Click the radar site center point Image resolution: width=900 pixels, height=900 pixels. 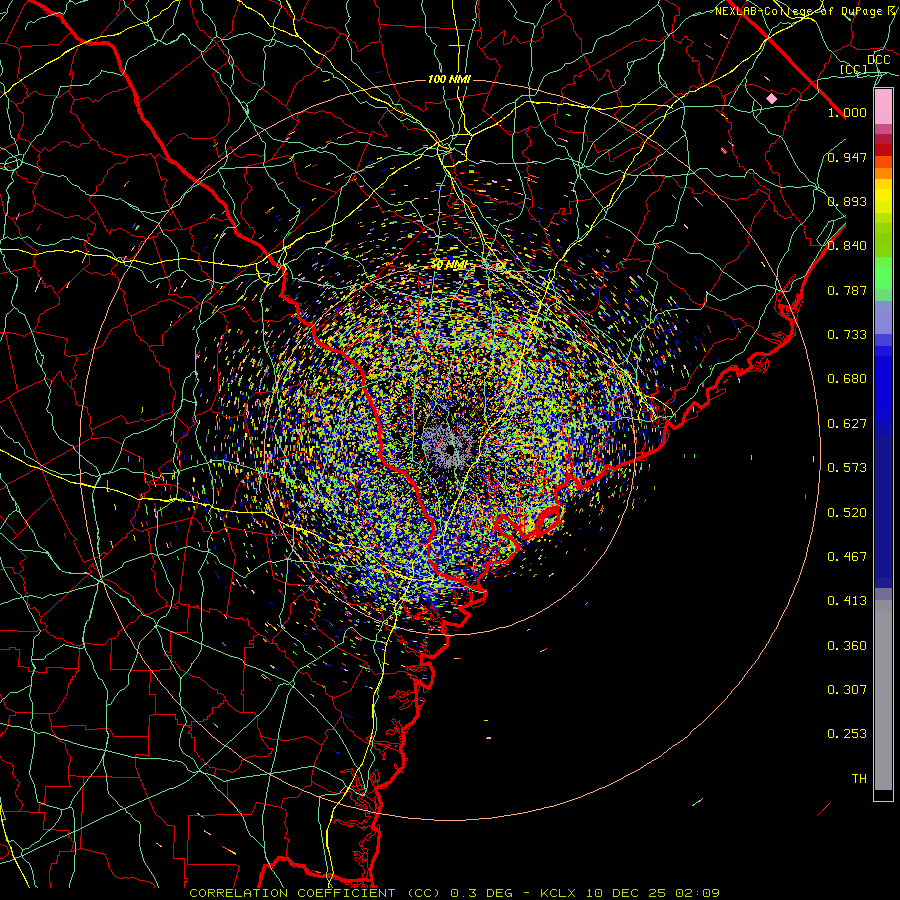coord(451,449)
